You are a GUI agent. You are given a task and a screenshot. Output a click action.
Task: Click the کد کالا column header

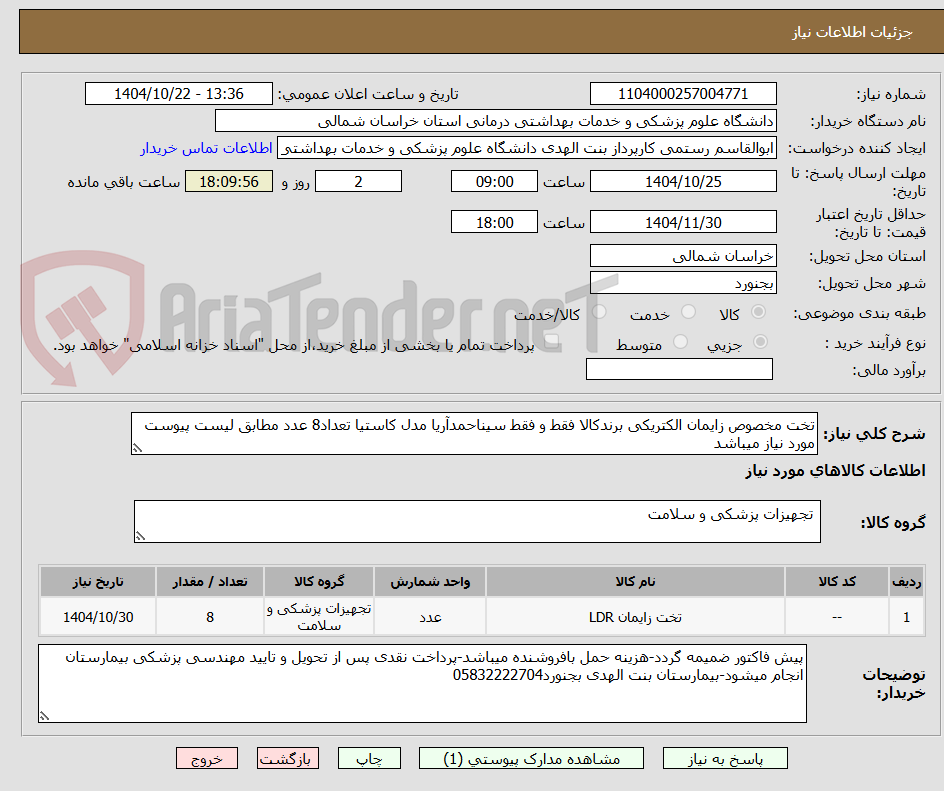click(837, 582)
